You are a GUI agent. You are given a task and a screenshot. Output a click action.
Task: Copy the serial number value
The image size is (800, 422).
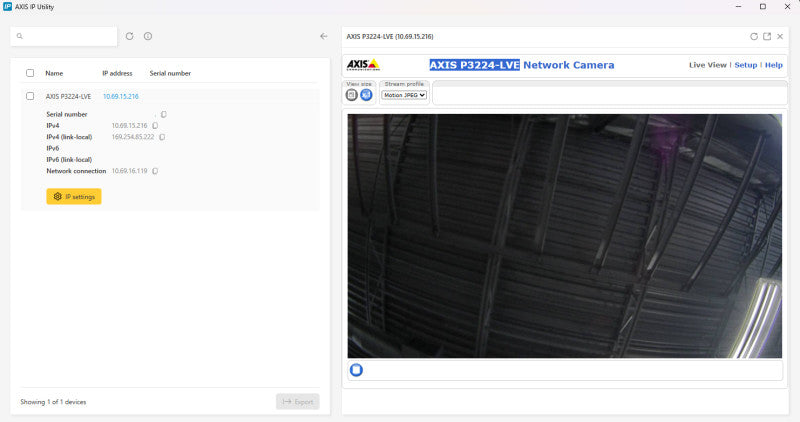coord(163,114)
